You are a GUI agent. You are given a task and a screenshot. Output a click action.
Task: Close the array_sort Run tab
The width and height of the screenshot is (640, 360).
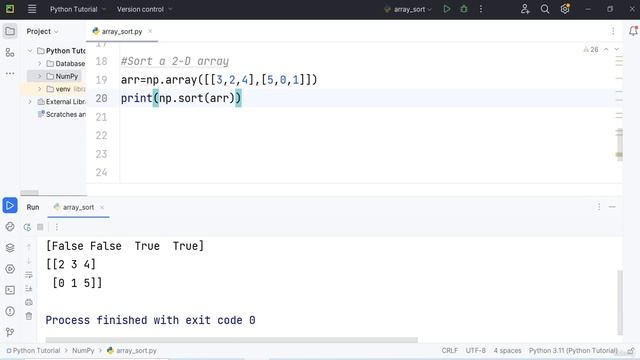point(102,207)
